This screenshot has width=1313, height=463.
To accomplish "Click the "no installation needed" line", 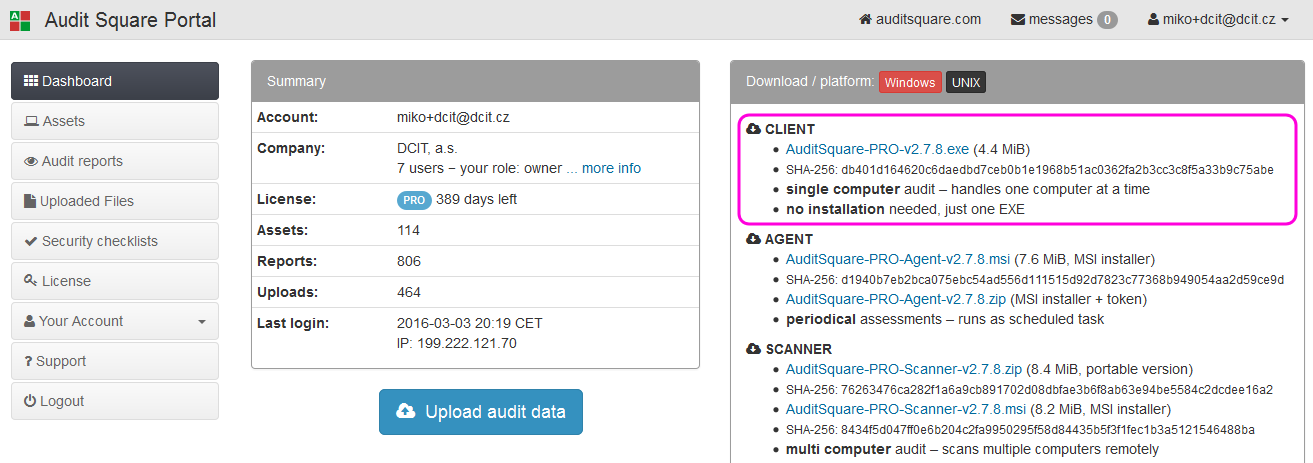I will [x=905, y=209].
